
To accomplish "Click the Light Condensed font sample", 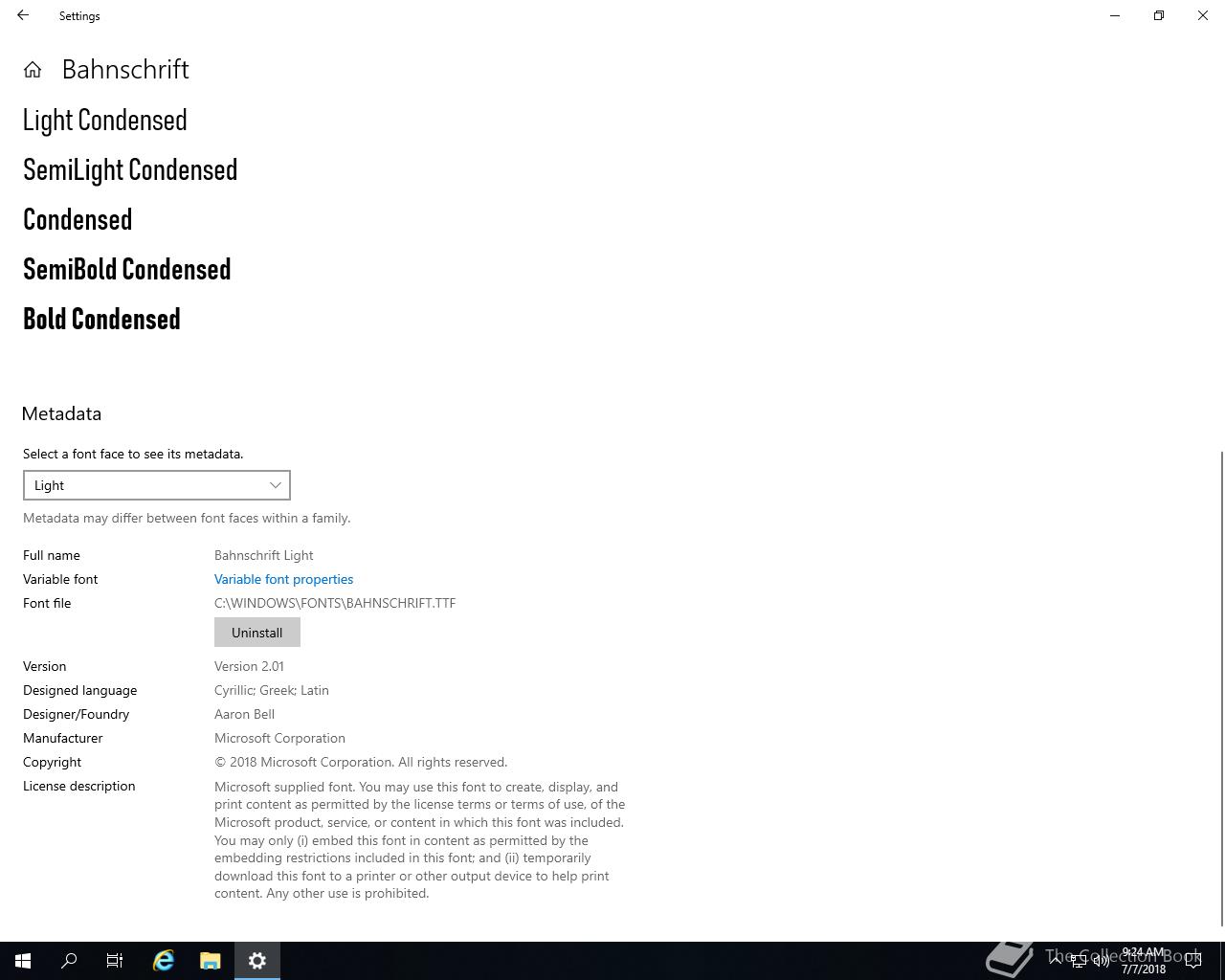I will point(105,121).
